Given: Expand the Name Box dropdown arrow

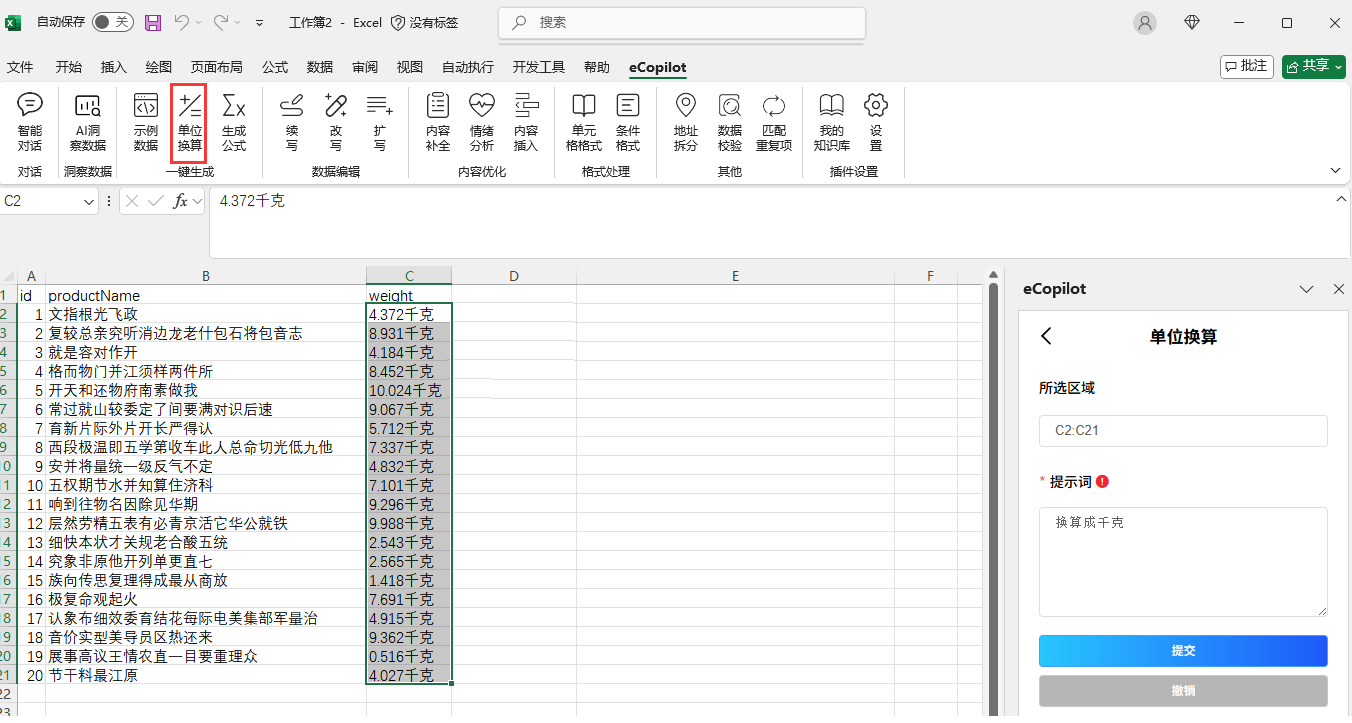Looking at the screenshot, I should [x=88, y=202].
